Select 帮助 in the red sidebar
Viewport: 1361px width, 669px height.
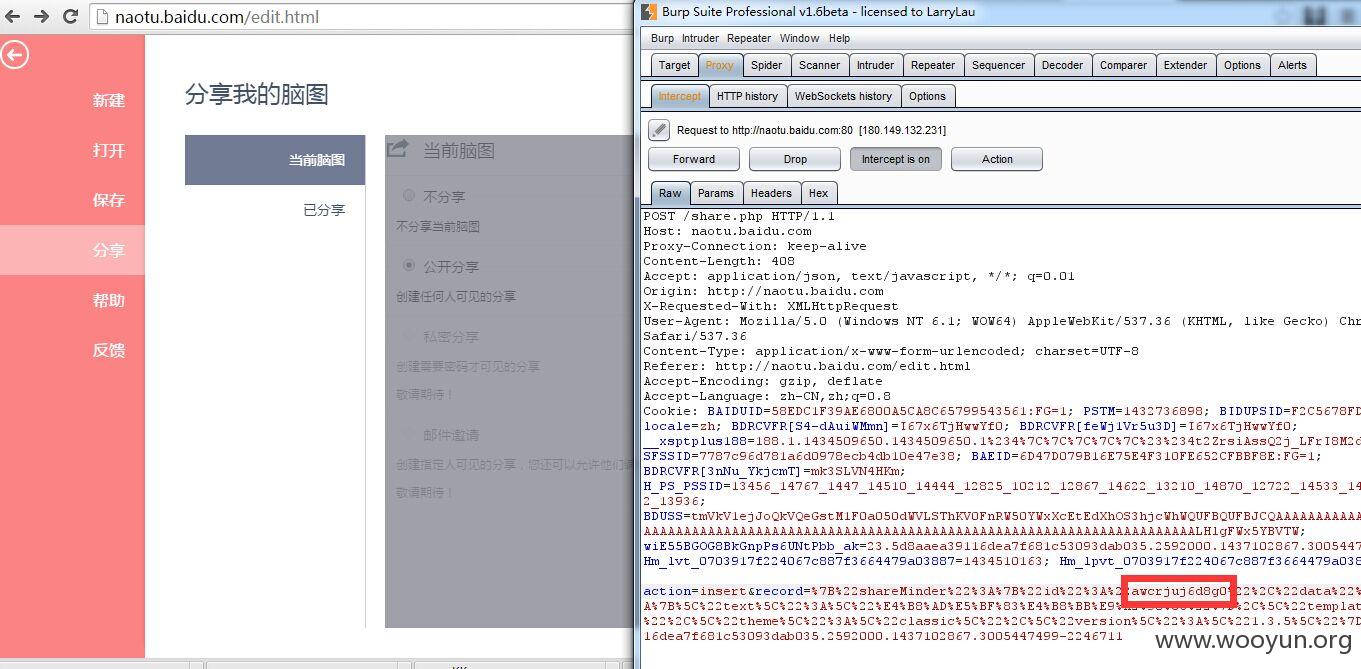pos(109,300)
